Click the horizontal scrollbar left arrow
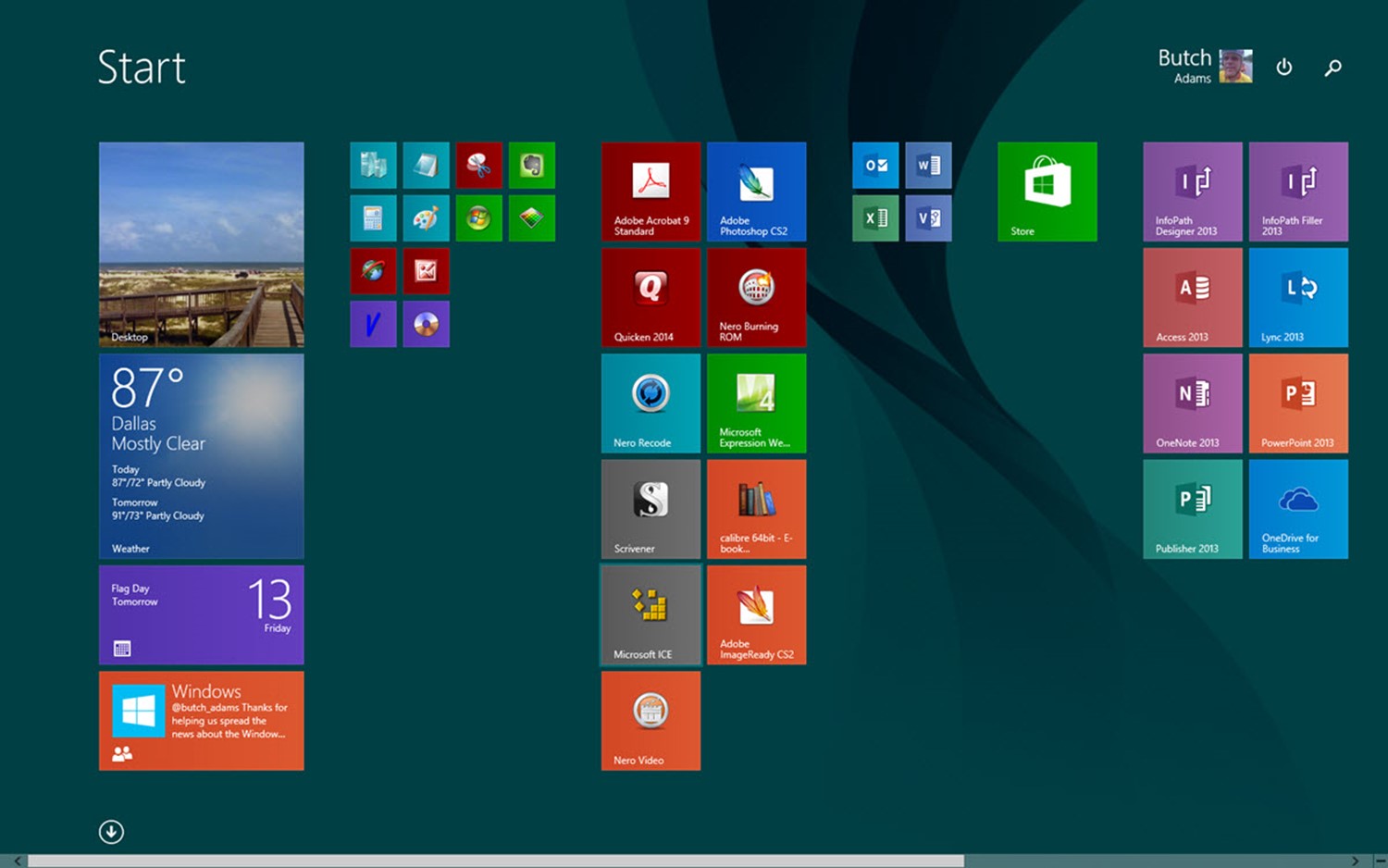1388x868 pixels. coord(17,861)
